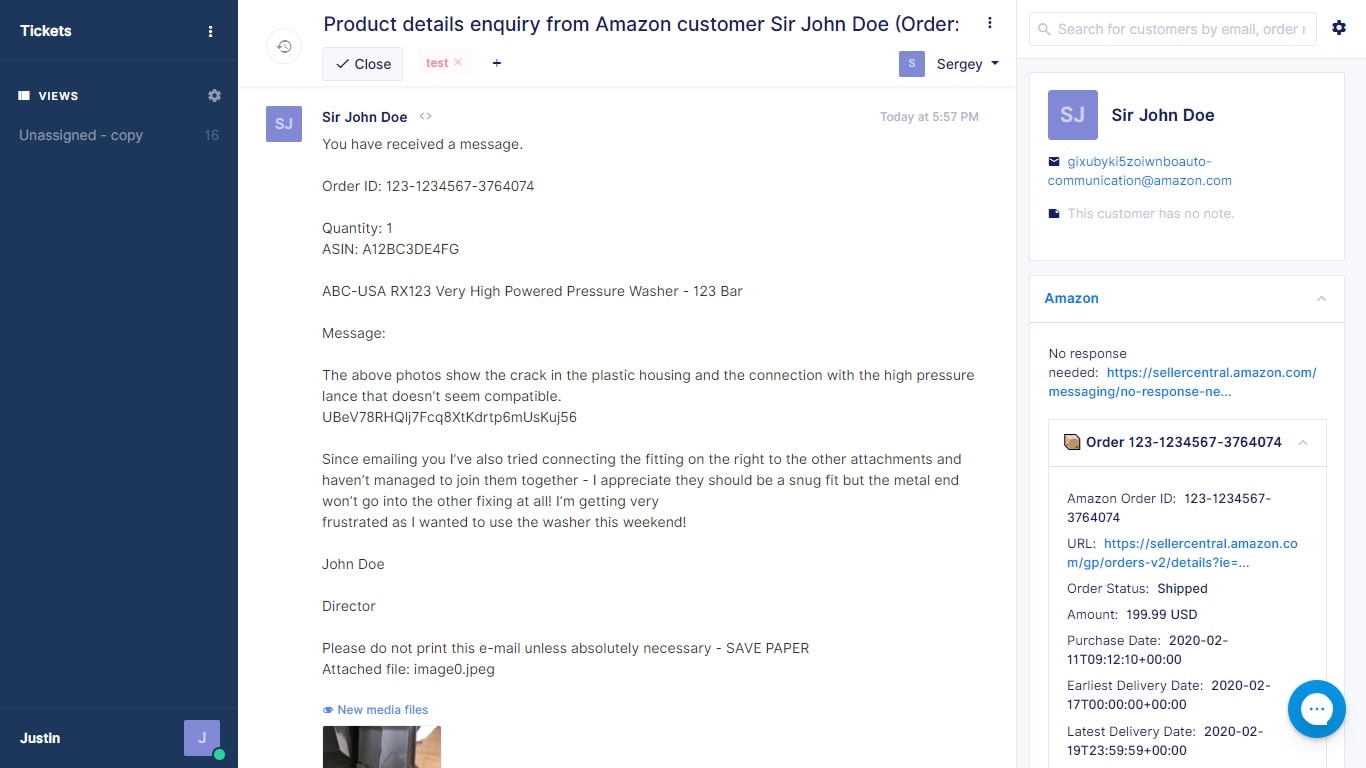Open the views settings gear in sidebar
1366x768 pixels.
click(x=215, y=96)
